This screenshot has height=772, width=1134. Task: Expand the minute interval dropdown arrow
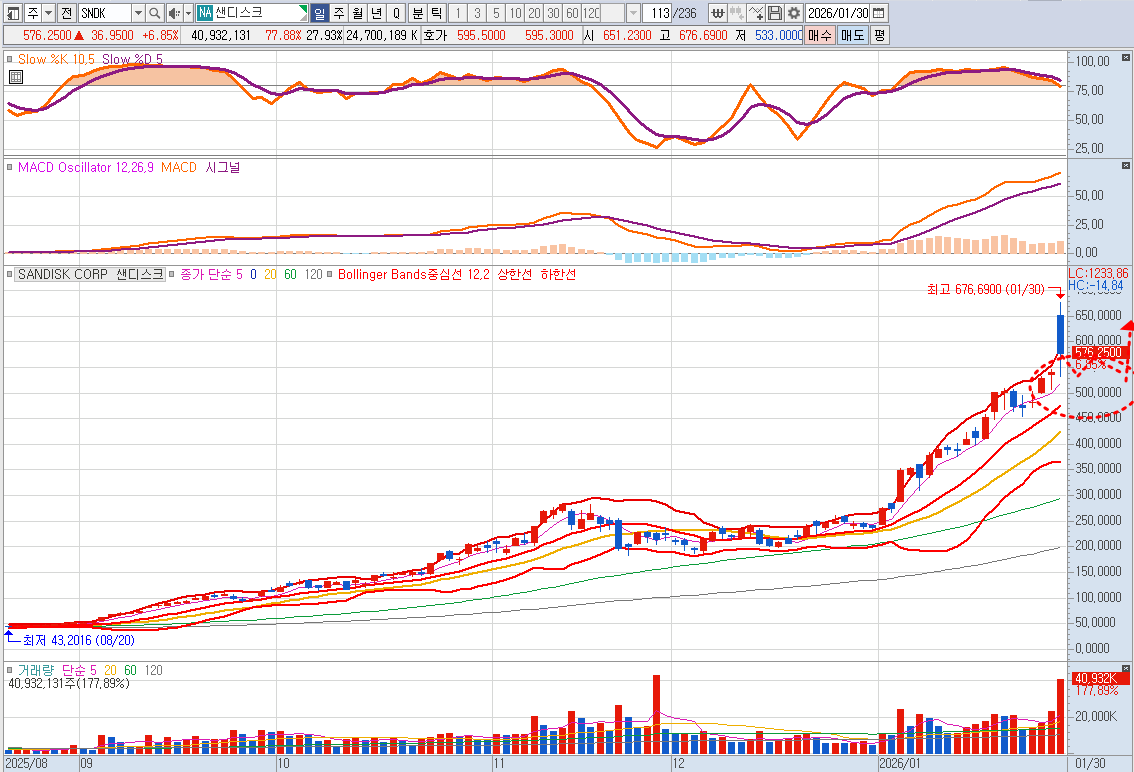tap(633, 13)
